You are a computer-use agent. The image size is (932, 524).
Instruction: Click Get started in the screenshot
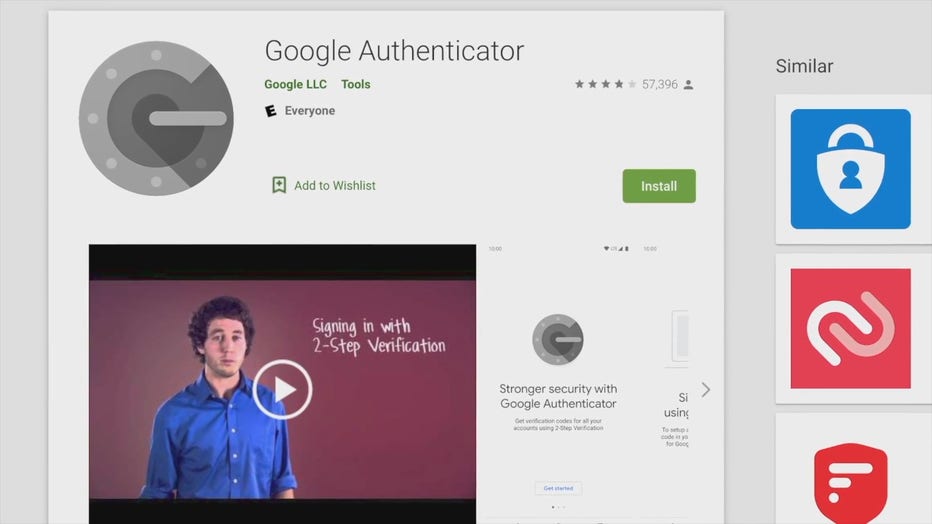coord(558,488)
